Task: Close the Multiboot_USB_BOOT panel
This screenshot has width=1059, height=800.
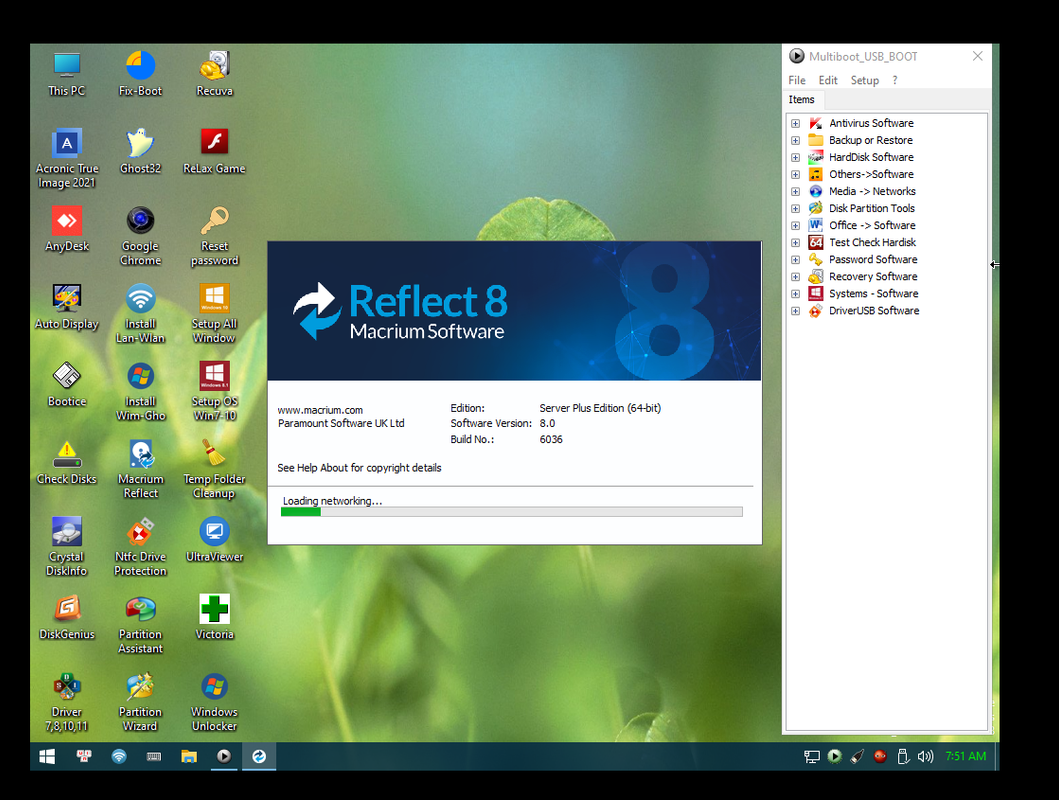Action: (977, 56)
